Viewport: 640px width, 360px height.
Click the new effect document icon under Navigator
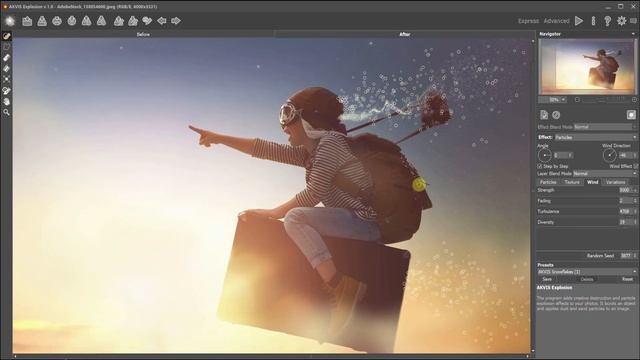click(544, 115)
